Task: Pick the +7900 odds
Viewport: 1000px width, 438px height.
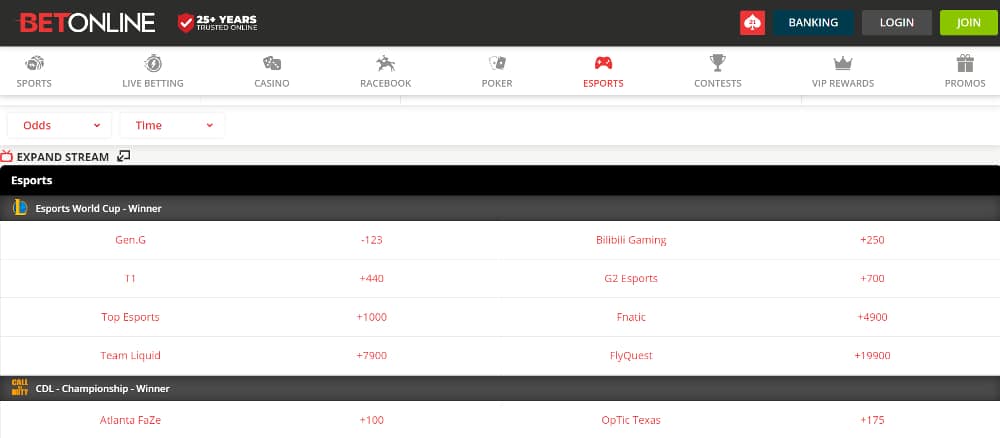Action: (371, 356)
